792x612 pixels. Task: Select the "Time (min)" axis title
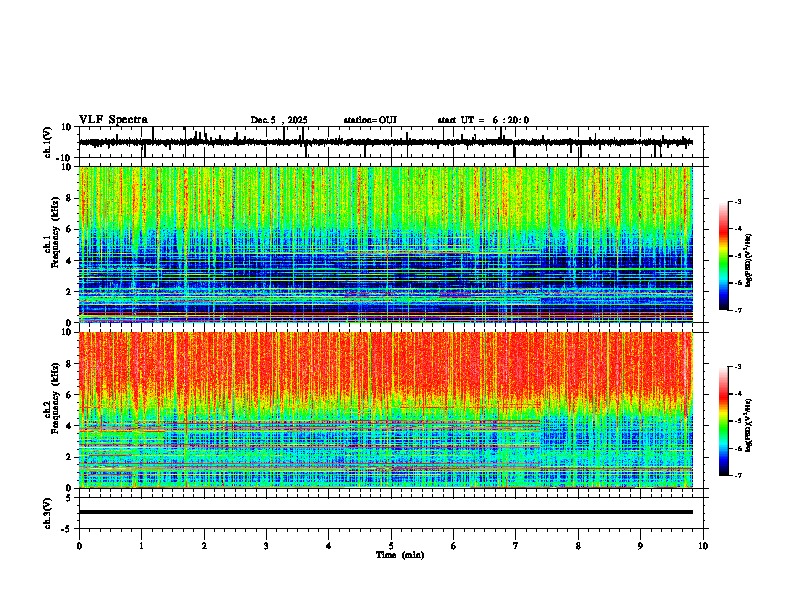(400, 555)
